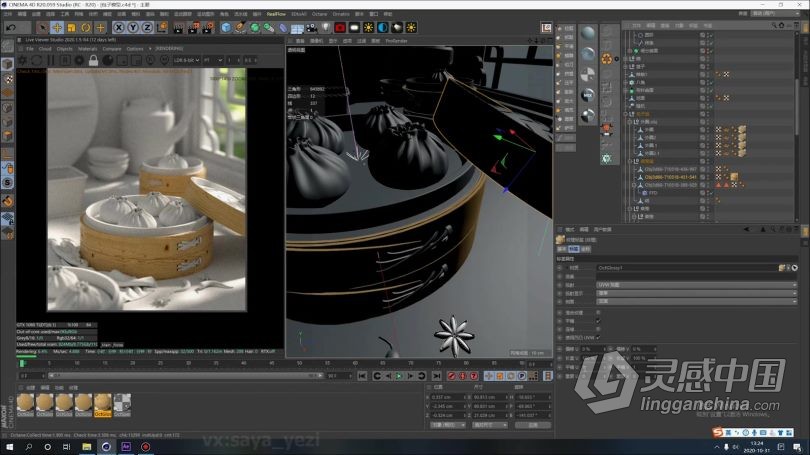Select the highlighted orange OctGlos material thumbnail
This screenshot has width=810, height=455.
[x=102, y=405]
